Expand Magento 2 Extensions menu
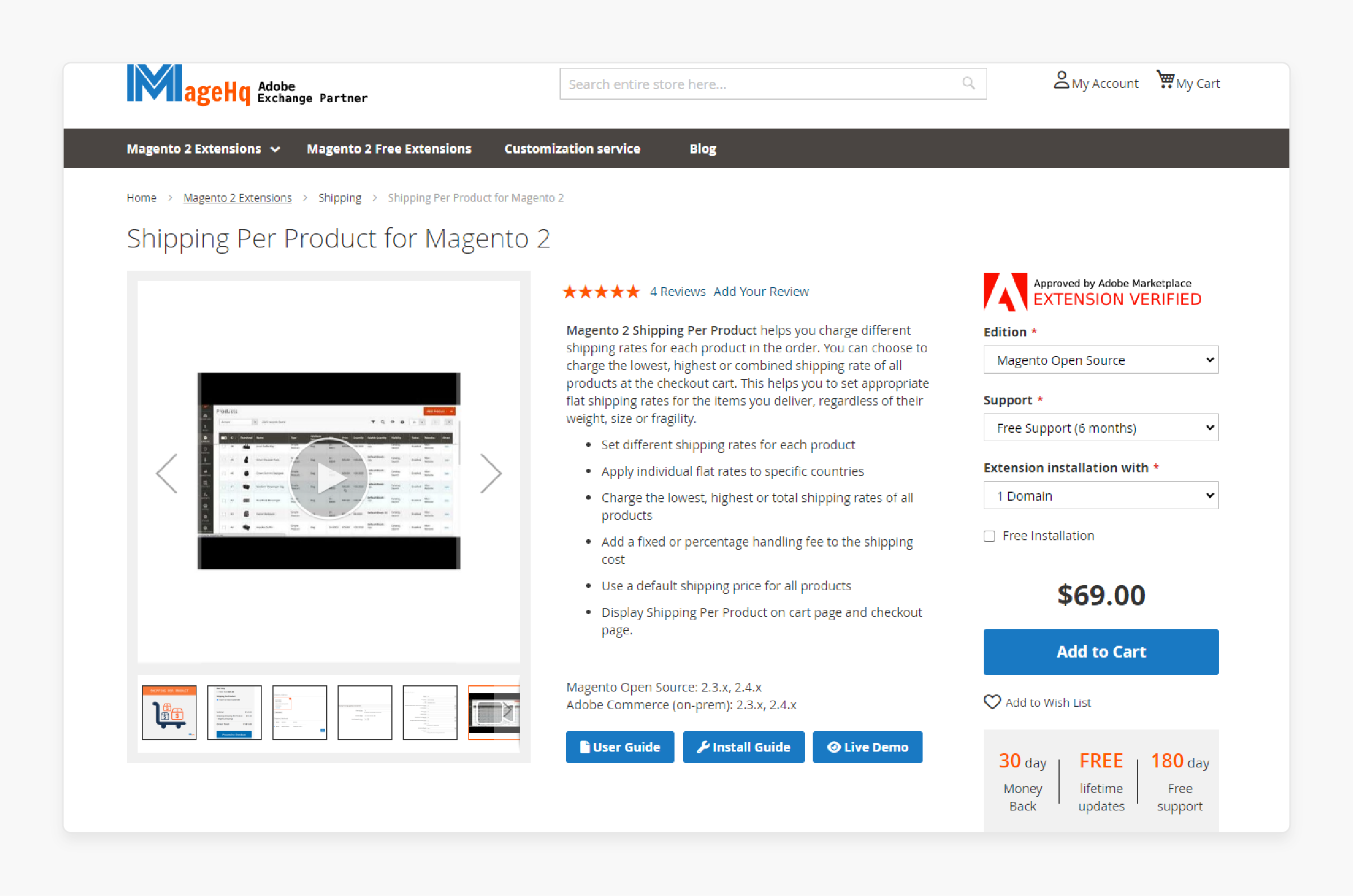The height and width of the screenshot is (896, 1353). [x=203, y=148]
